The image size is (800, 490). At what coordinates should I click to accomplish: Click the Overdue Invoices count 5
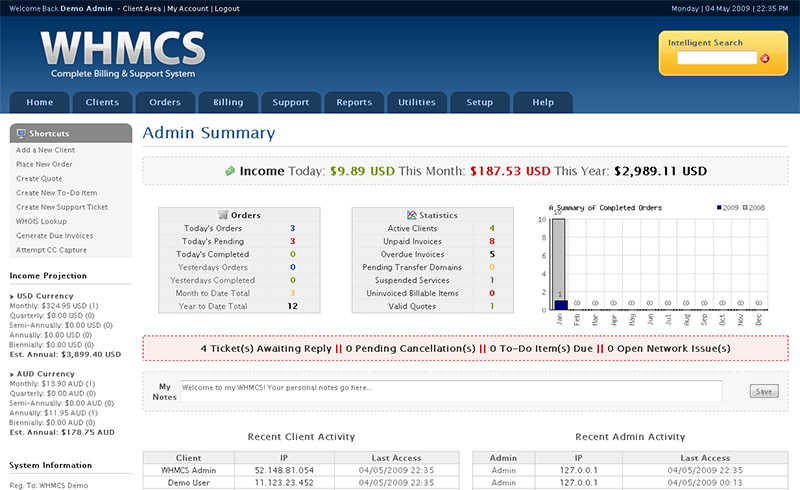[x=492, y=254]
